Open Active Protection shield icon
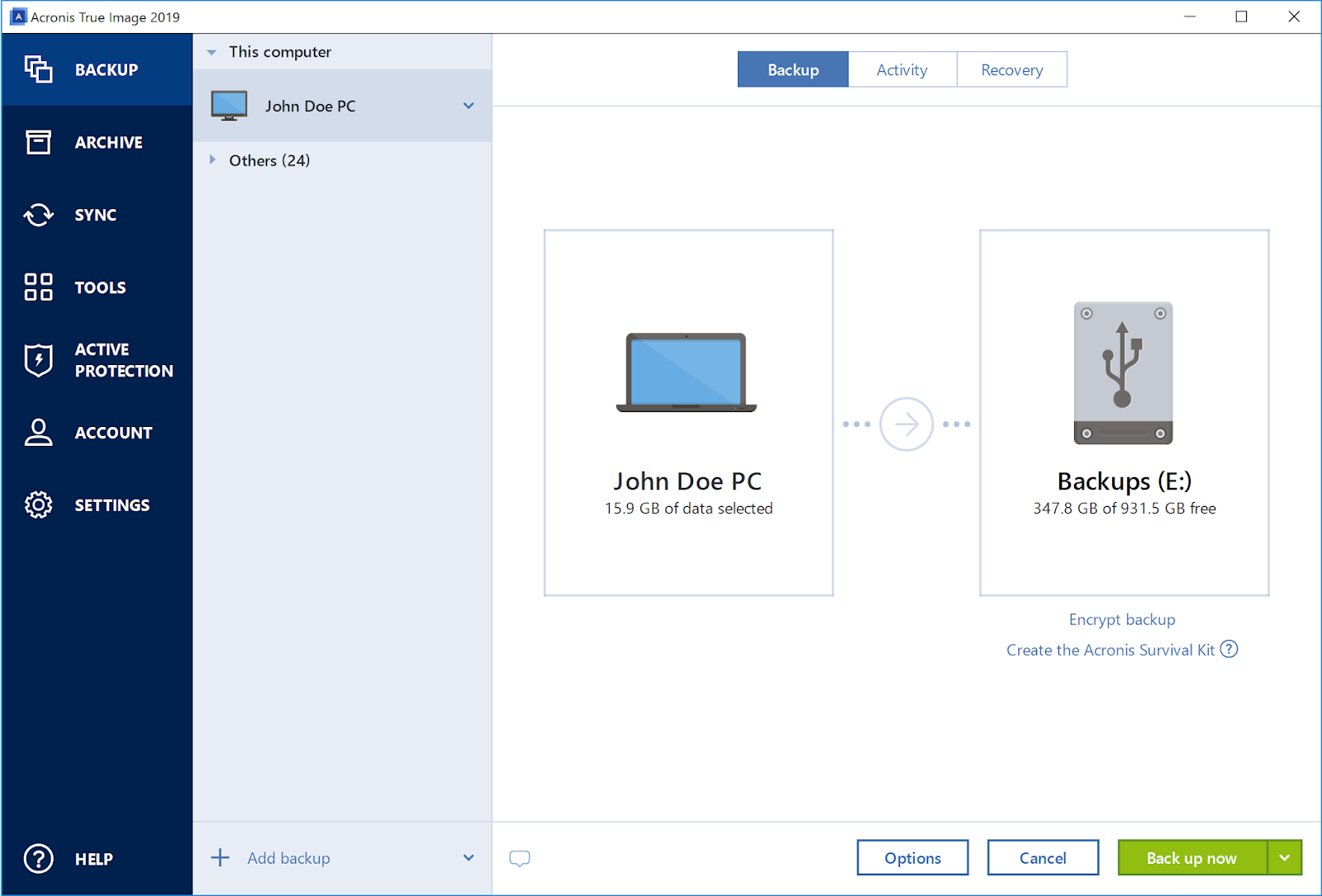This screenshot has height=896, width=1322. pyautogui.click(x=38, y=360)
